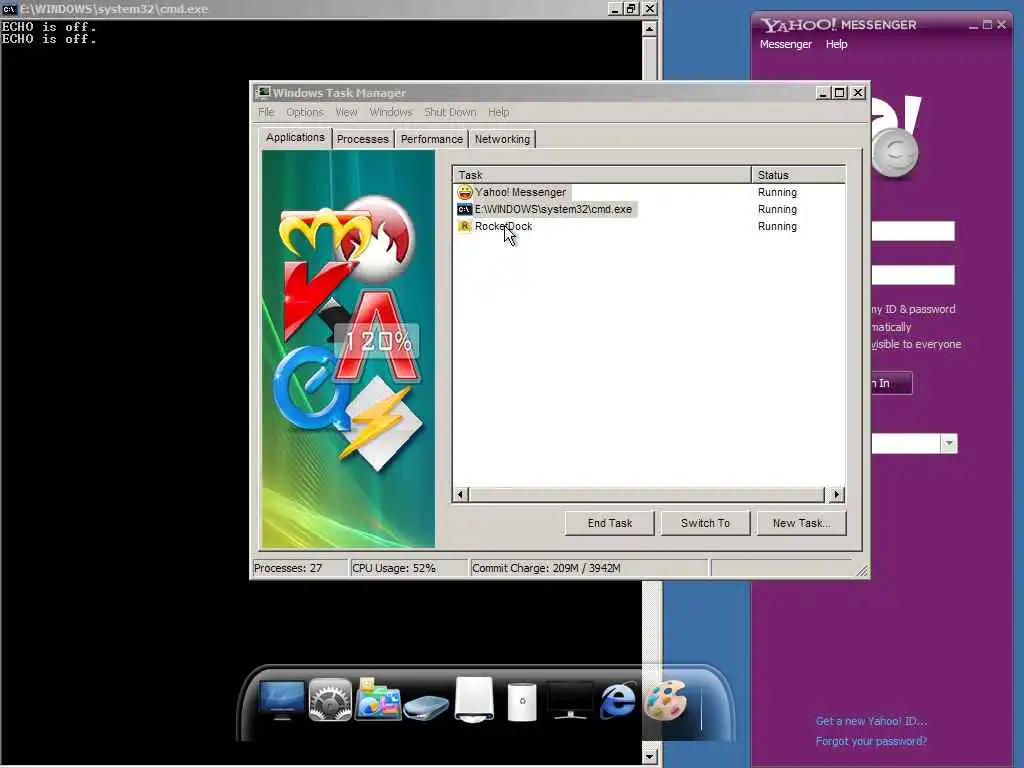
Task: Minimize the Windows Task Manager window
Action: [x=823, y=93]
